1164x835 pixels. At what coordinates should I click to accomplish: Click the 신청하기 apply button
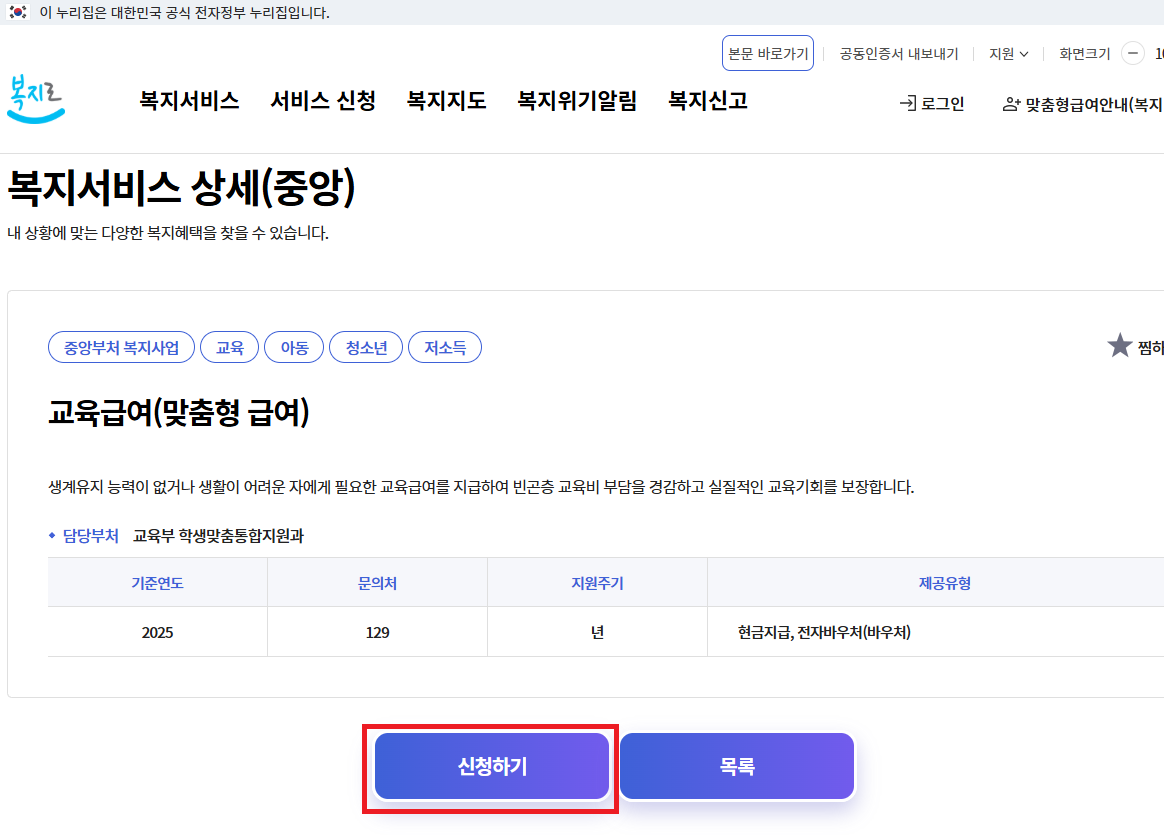tap(491, 765)
